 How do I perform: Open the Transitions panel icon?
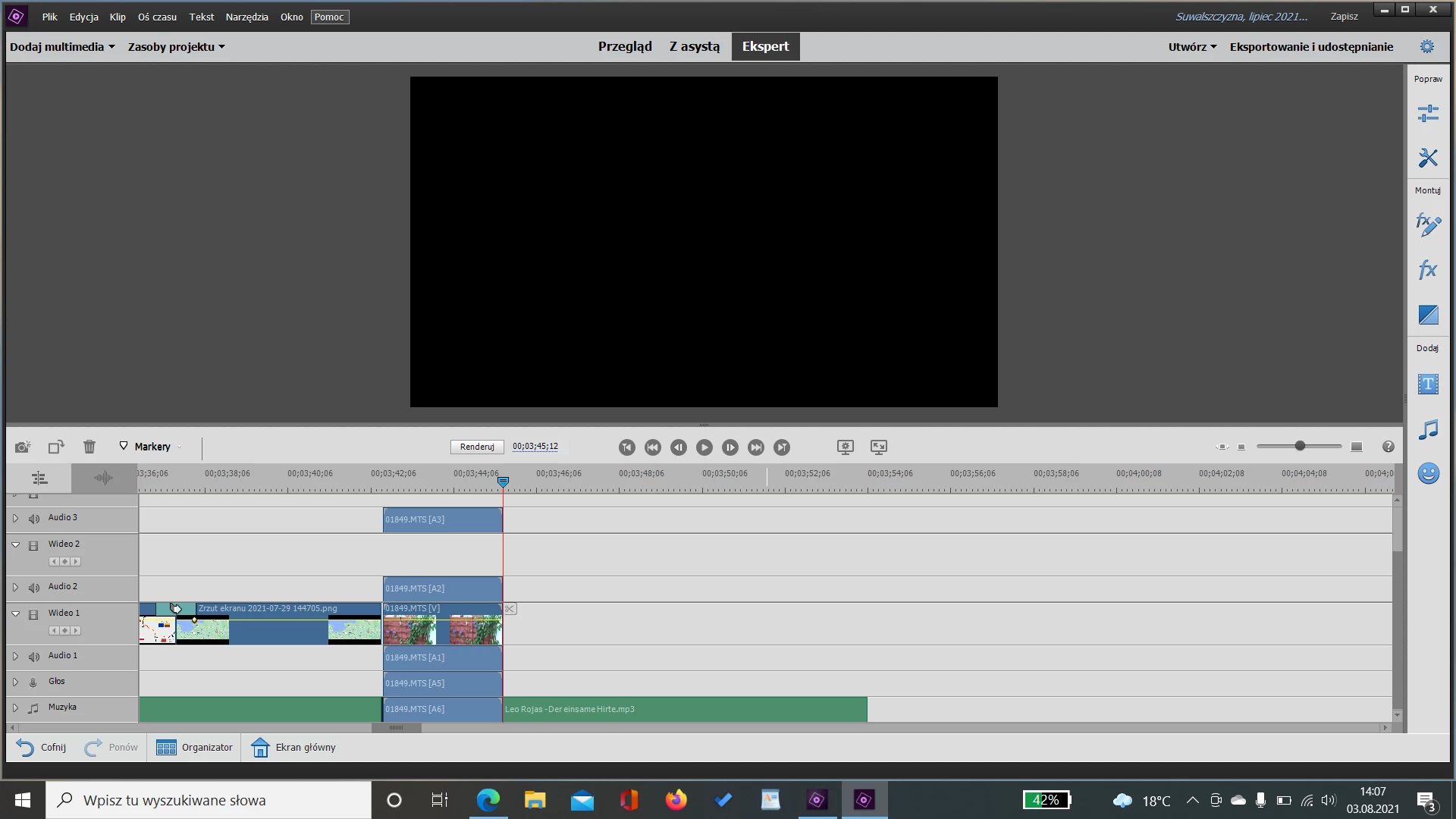click(1428, 315)
